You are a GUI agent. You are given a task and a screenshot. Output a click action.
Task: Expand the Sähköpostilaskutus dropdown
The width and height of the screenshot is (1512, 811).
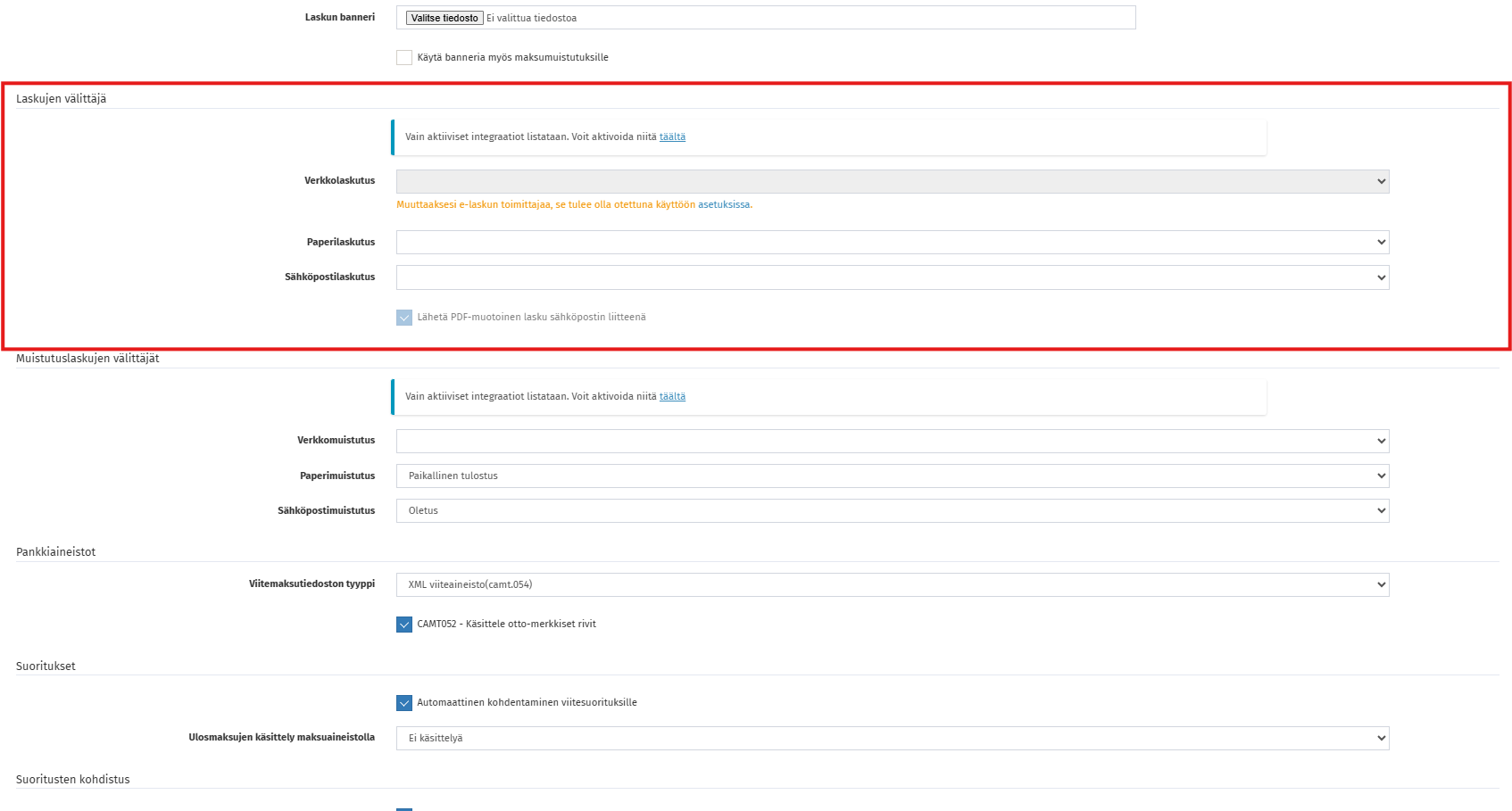pos(893,277)
